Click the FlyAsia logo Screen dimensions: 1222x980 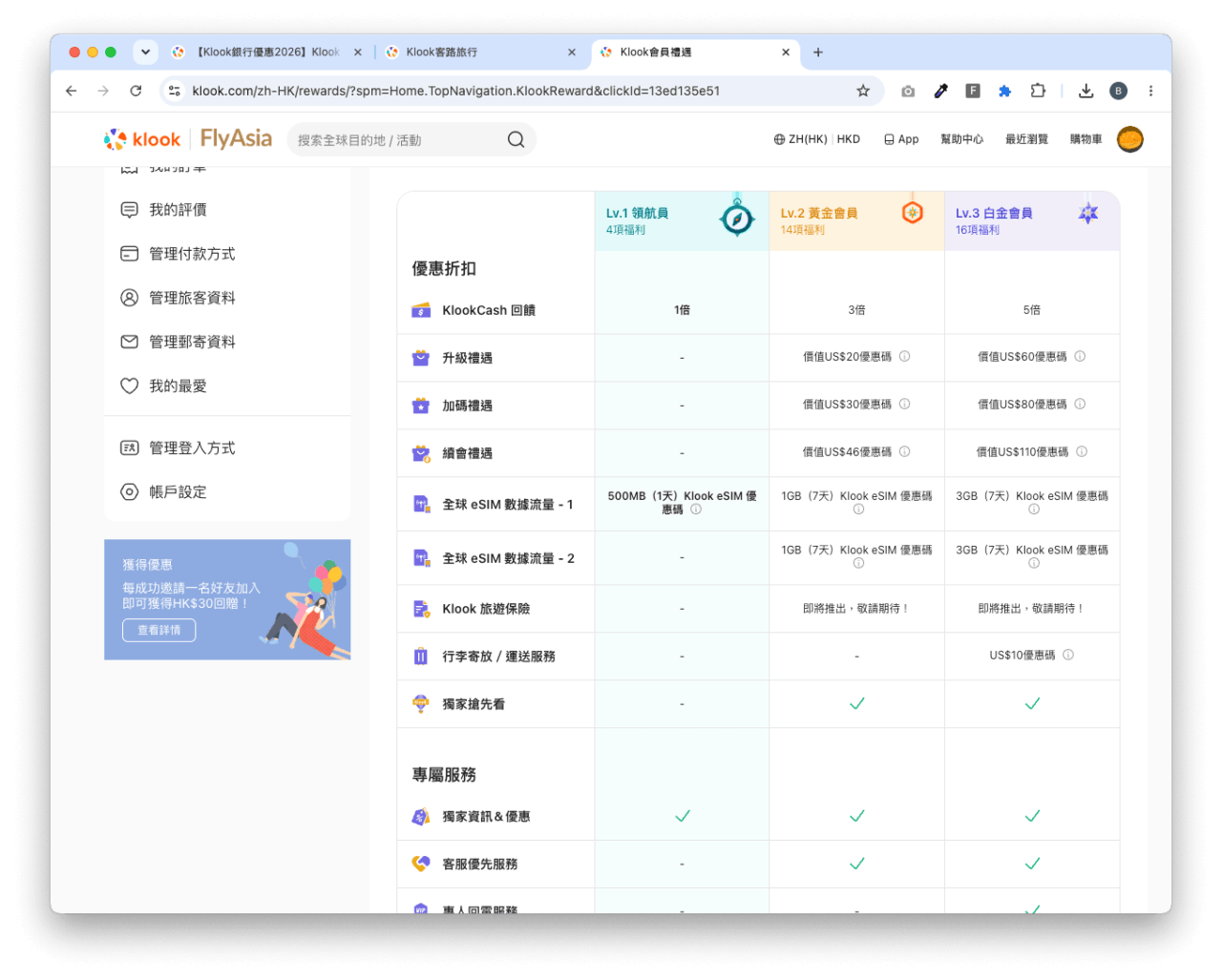pyautogui.click(x=236, y=139)
